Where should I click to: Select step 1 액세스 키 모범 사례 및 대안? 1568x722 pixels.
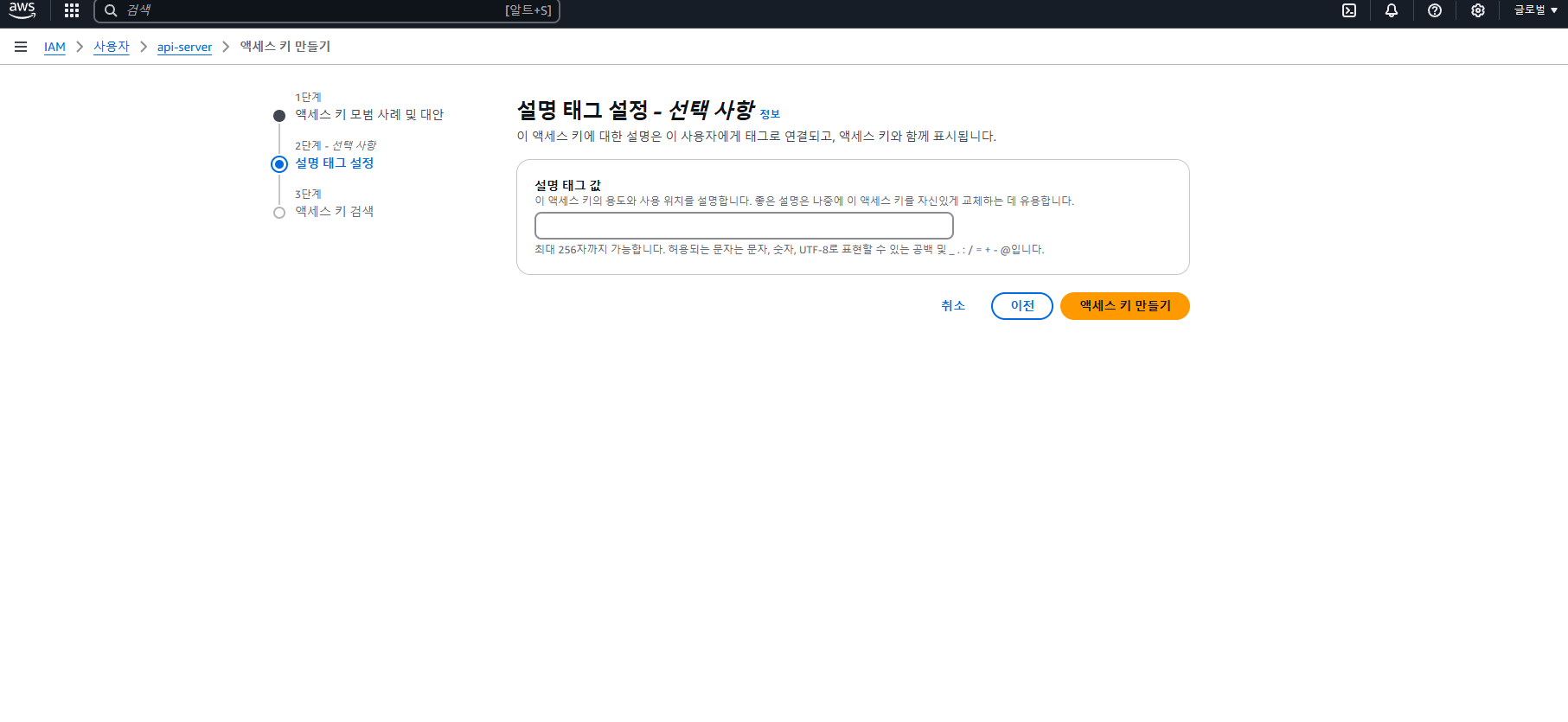[x=369, y=114]
